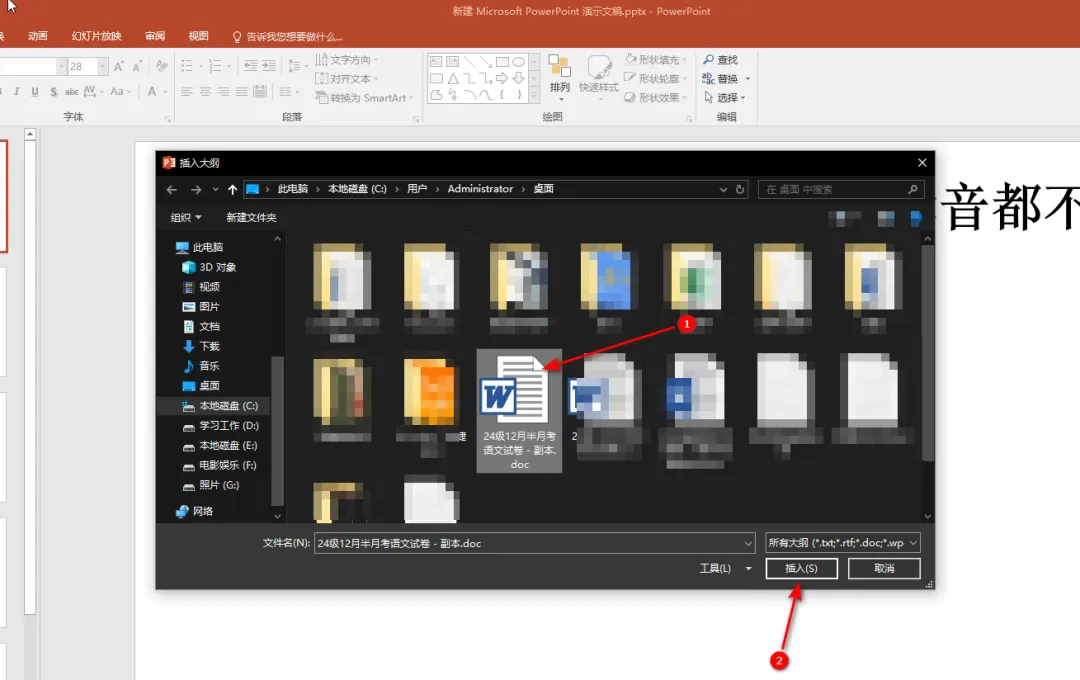Select right arrow shape in gallery

tap(502, 79)
